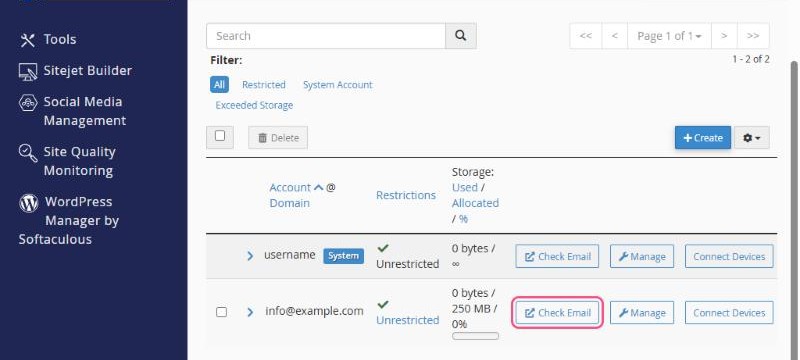Open the gear settings dropdown
Viewport: 800px width, 360px height.
click(x=752, y=138)
